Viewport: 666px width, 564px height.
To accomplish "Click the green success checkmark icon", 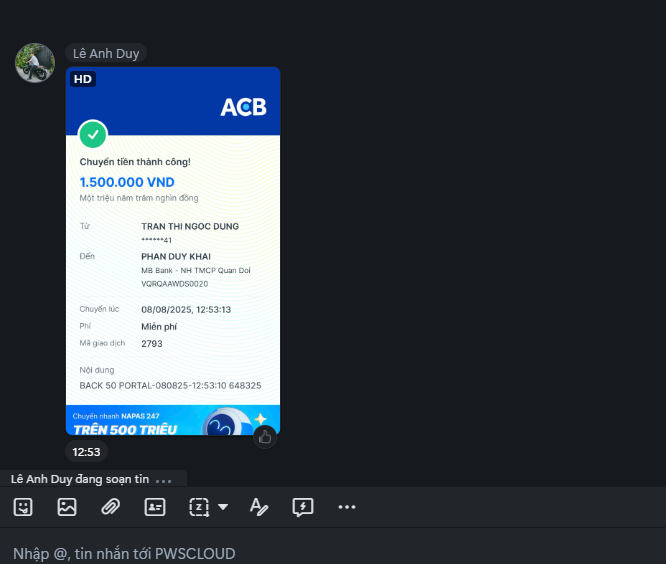I will click(93, 135).
